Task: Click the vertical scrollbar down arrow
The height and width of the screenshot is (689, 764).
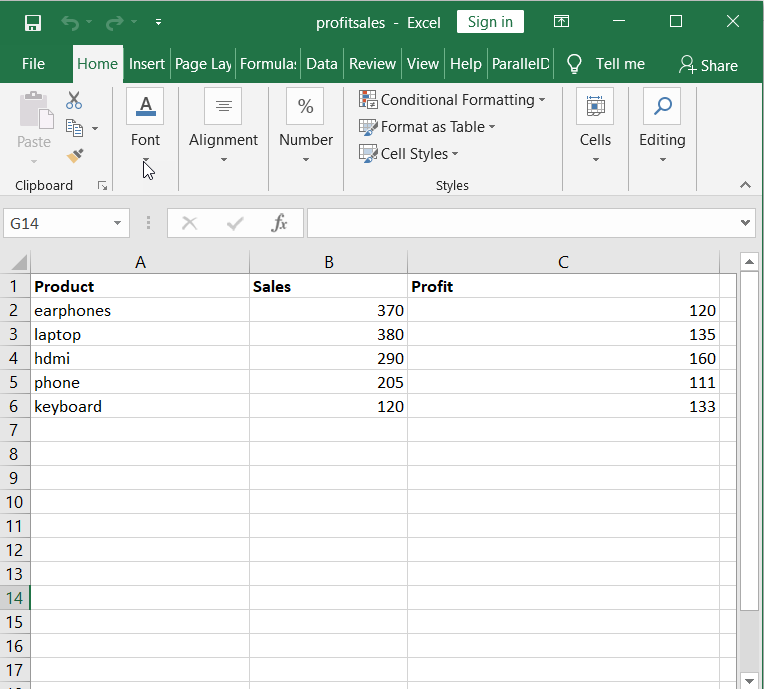Action: click(749, 680)
